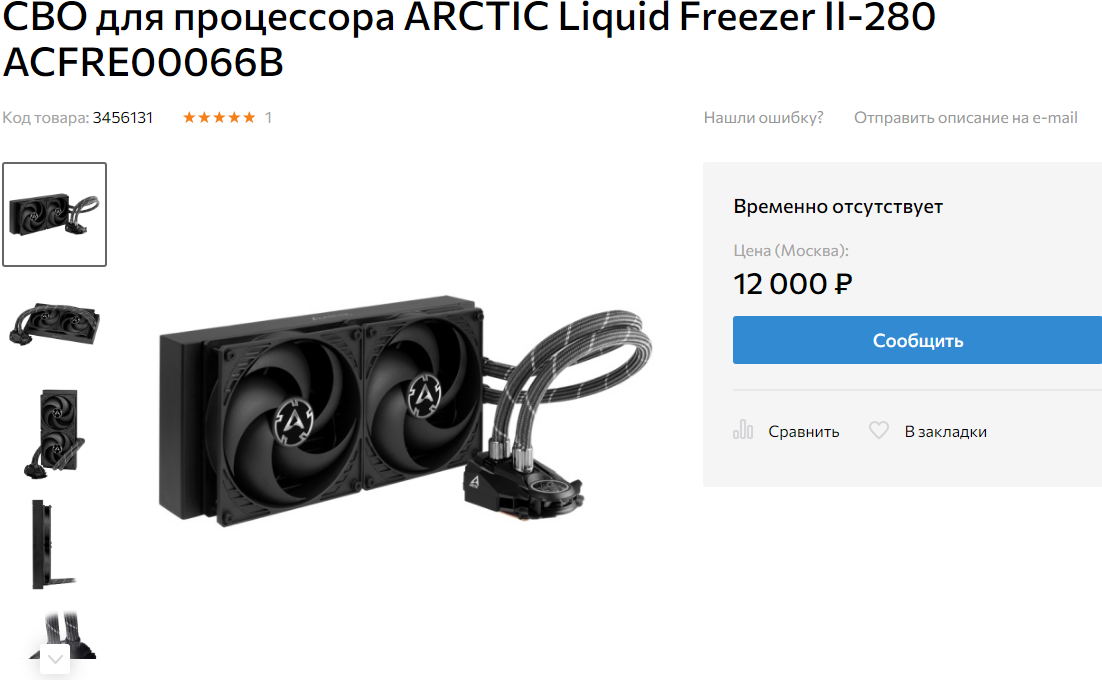
Task: Click the Сравнить text link
Action: (803, 431)
